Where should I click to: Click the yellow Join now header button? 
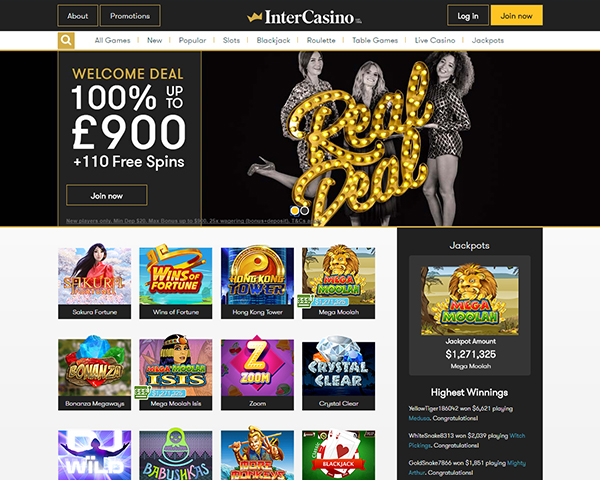517,16
